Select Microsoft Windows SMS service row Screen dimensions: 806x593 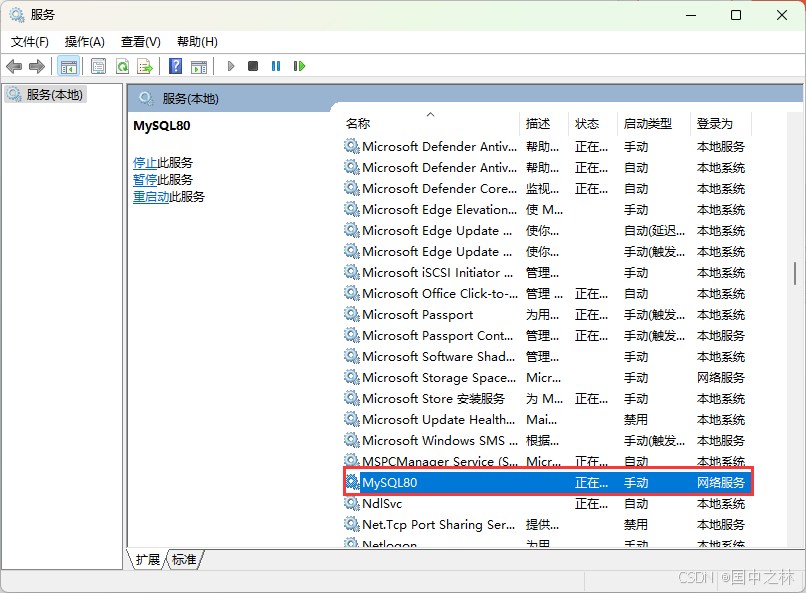coord(548,440)
